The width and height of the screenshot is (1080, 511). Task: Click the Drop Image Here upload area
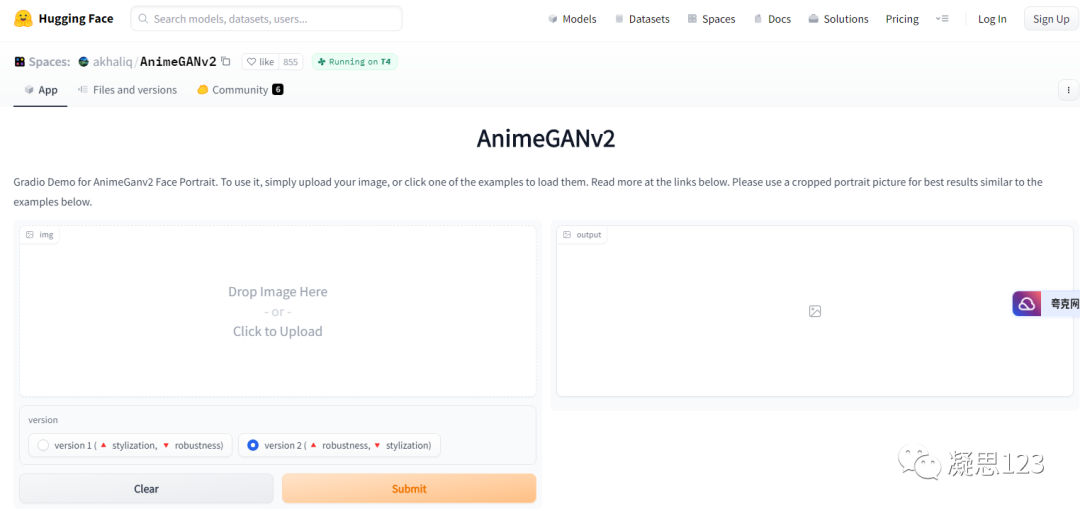[x=278, y=311]
